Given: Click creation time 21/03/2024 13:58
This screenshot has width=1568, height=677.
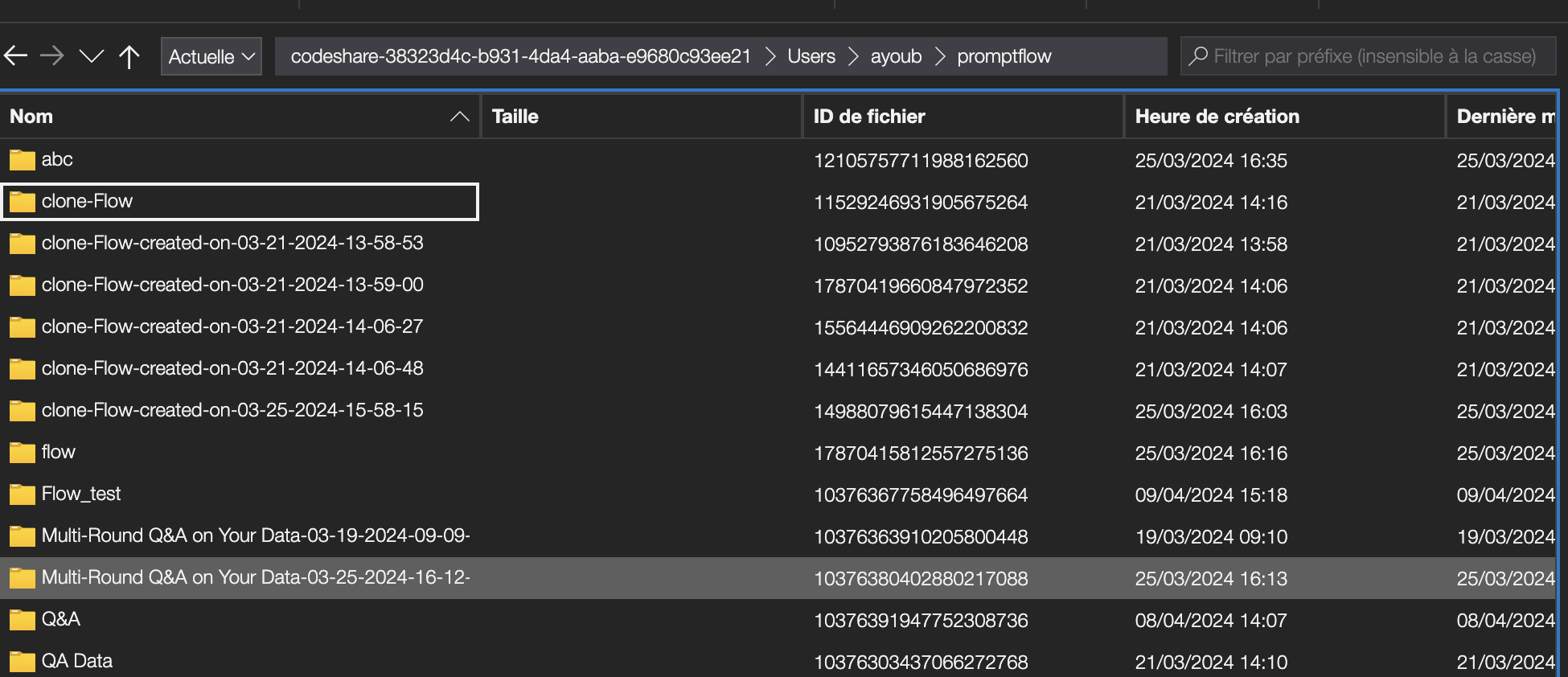Looking at the screenshot, I should coord(1211,244).
